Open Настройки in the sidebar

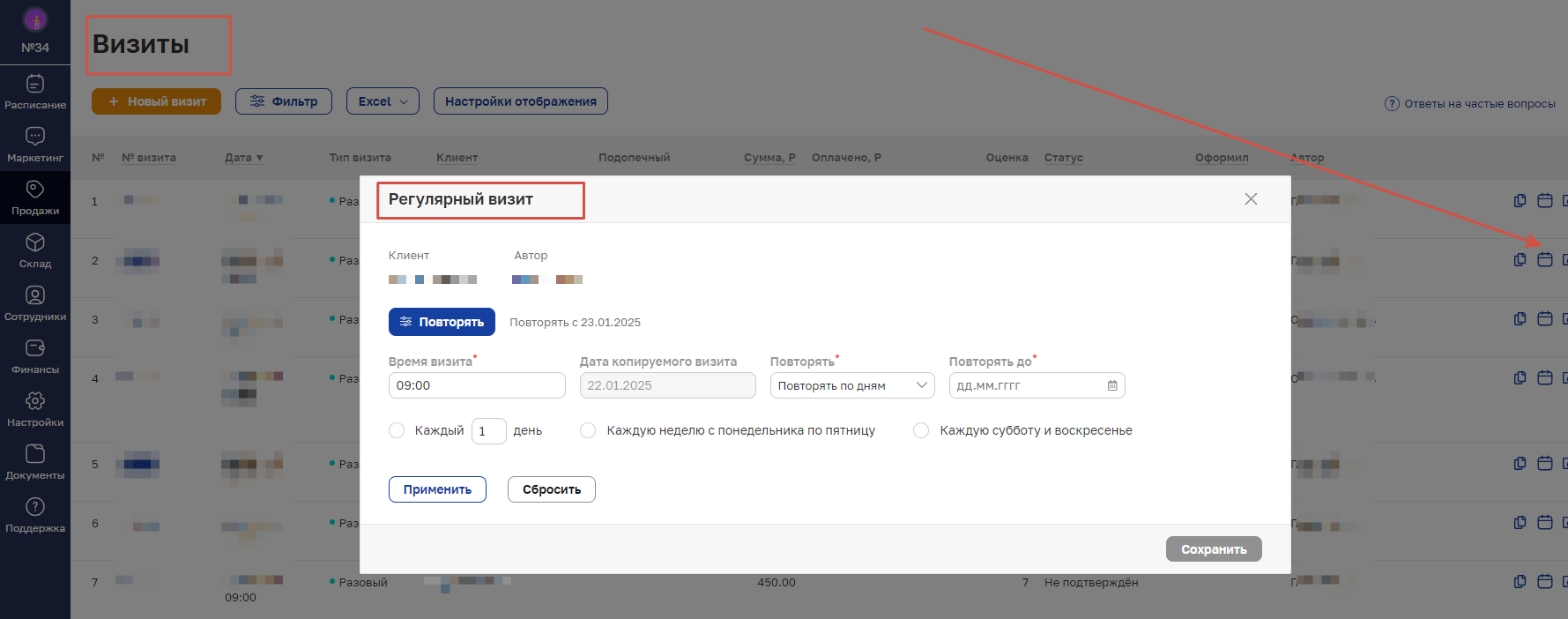tap(35, 409)
